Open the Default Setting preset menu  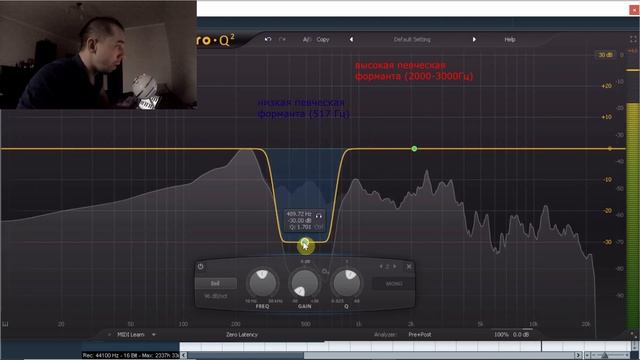click(412, 39)
